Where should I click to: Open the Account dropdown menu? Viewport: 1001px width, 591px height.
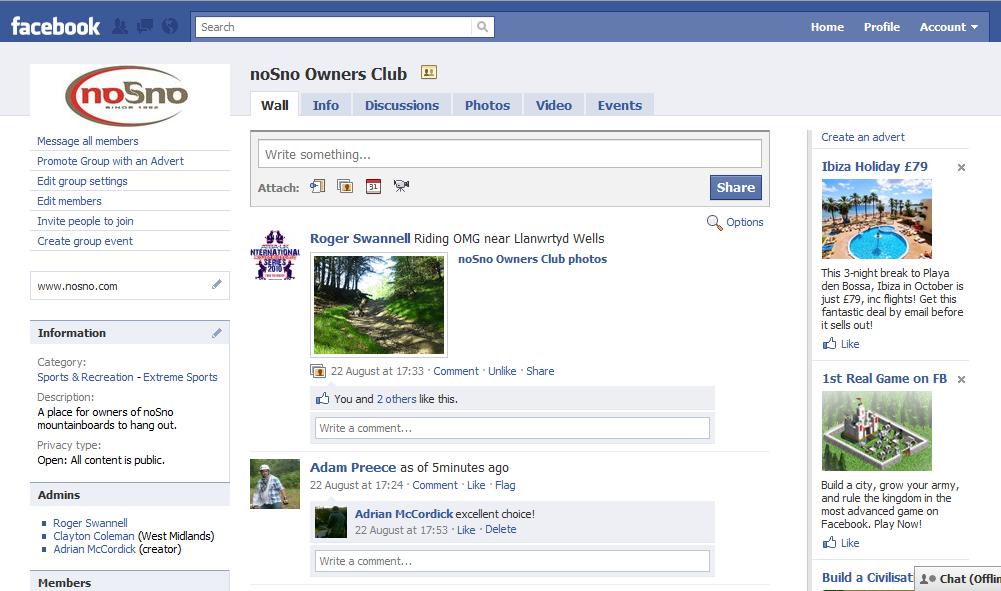(x=949, y=27)
